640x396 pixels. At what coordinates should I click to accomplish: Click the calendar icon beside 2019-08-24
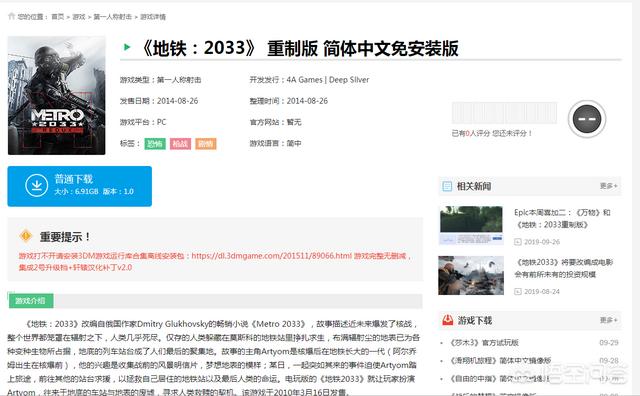pyautogui.click(x=518, y=291)
